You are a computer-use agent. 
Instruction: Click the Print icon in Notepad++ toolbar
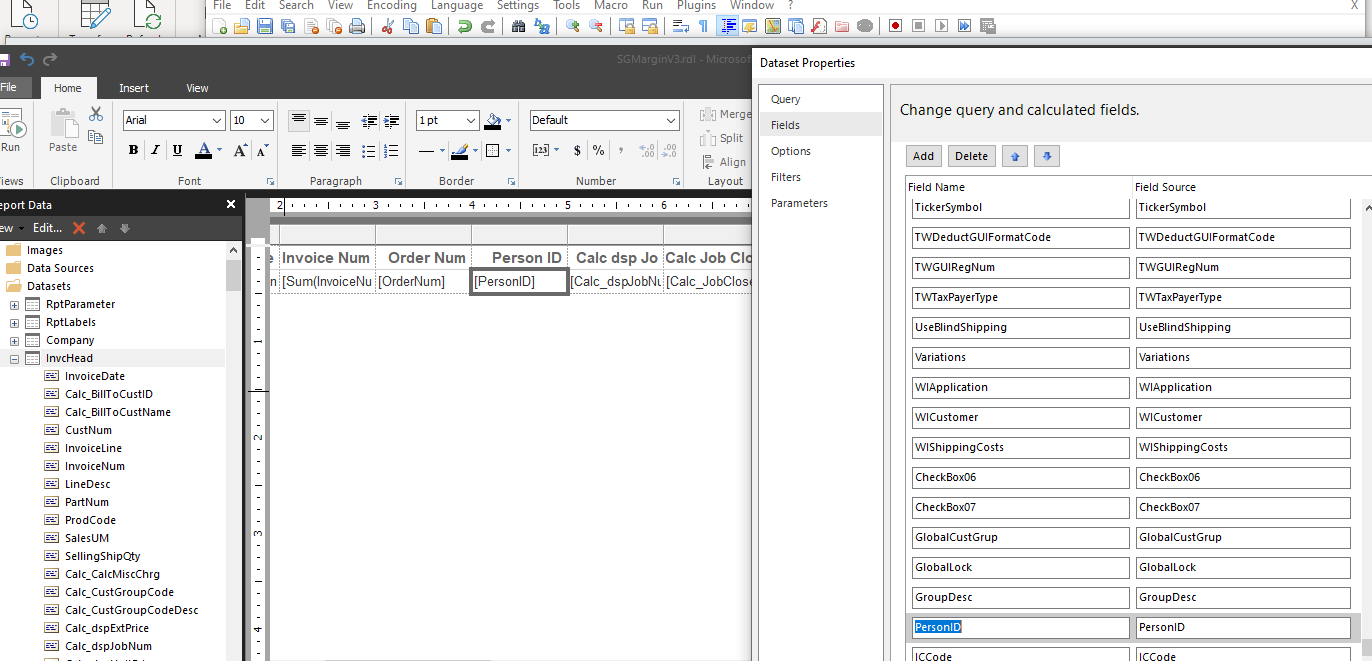pos(357,26)
